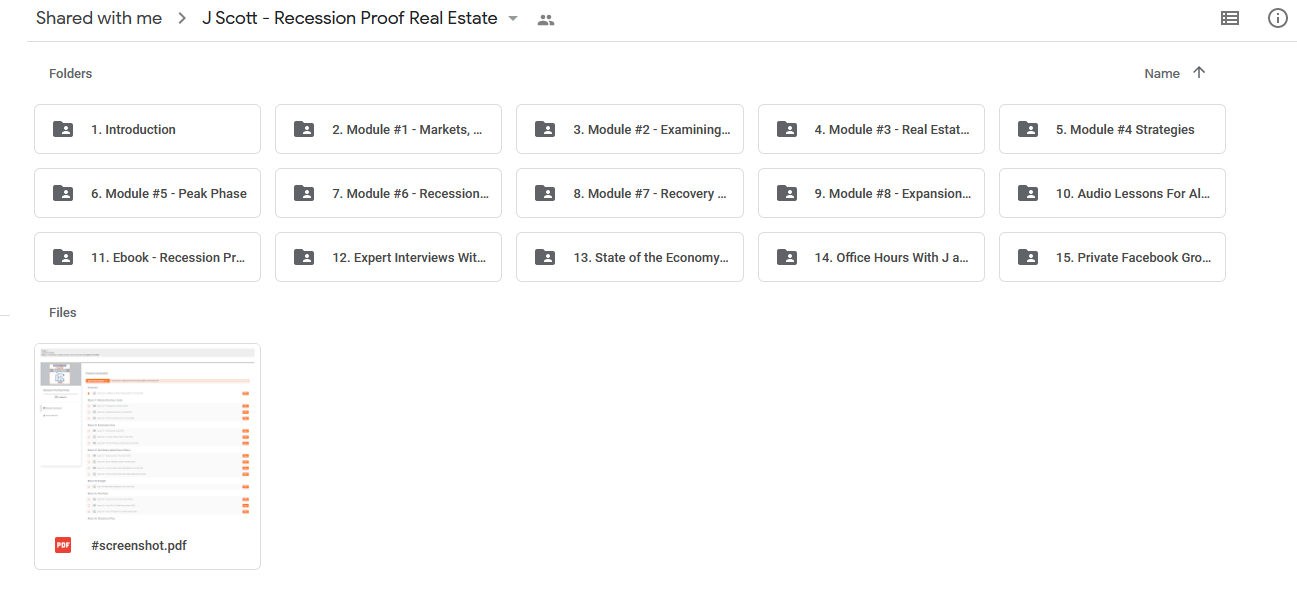Select the '12. Expert Interviews Wit' folder name
The image size is (1297, 589).
pyautogui.click(x=409, y=257)
